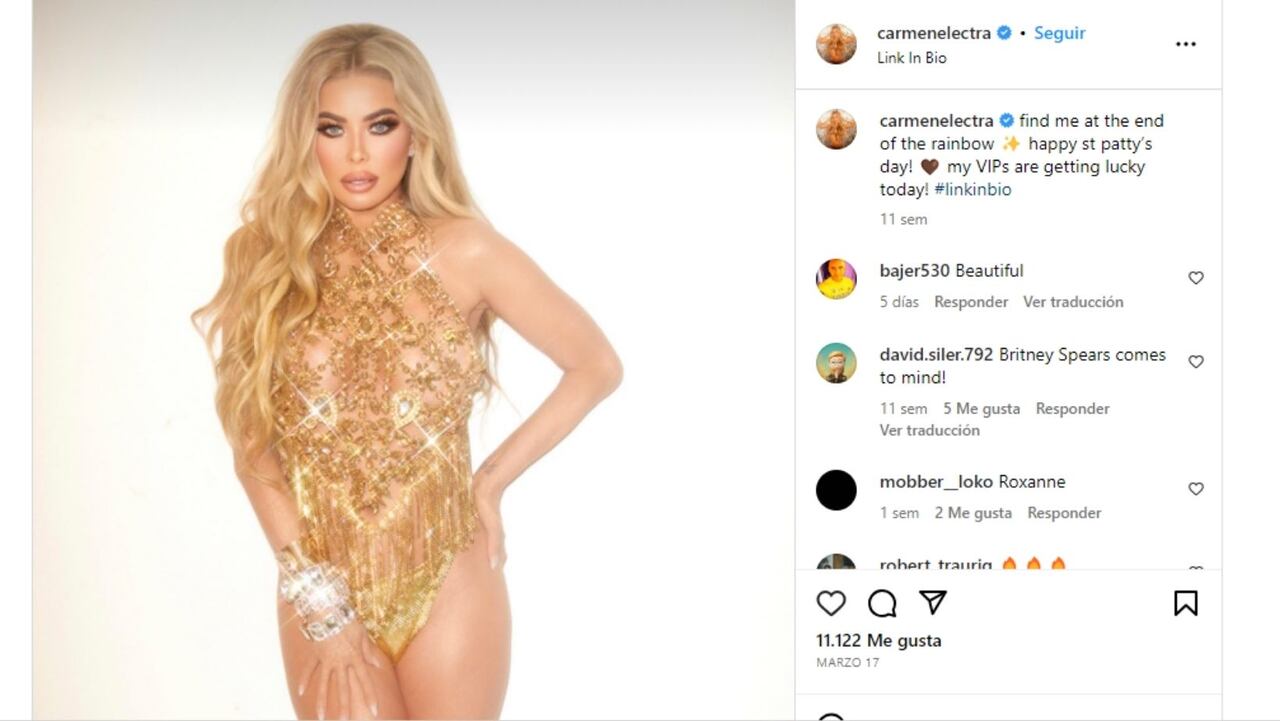Open mobber__loko's black profile avatar

pyautogui.click(x=836, y=490)
